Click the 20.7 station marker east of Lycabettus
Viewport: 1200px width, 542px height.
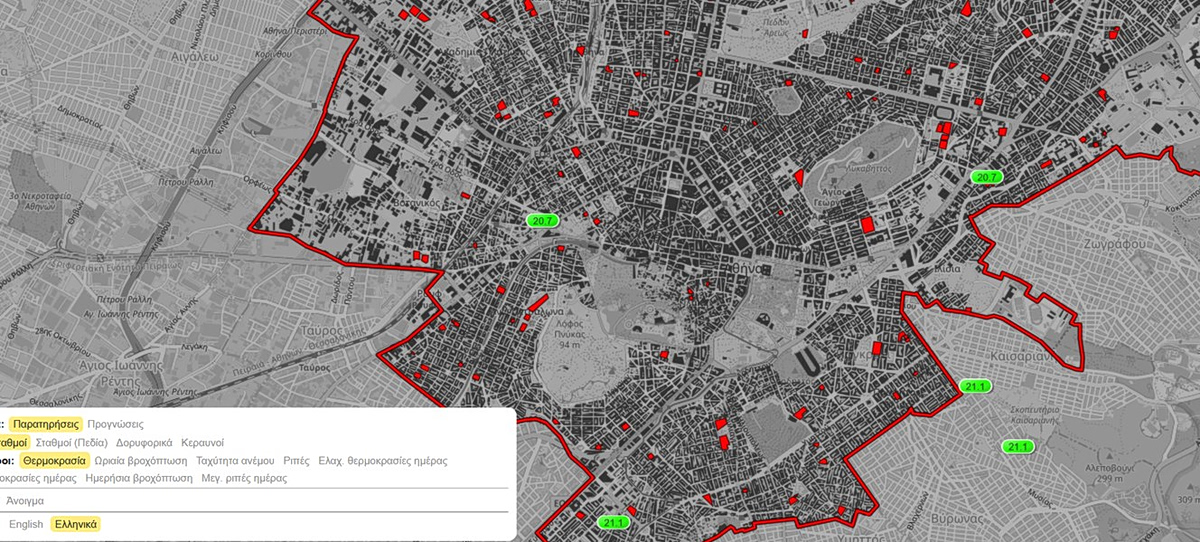(x=986, y=177)
